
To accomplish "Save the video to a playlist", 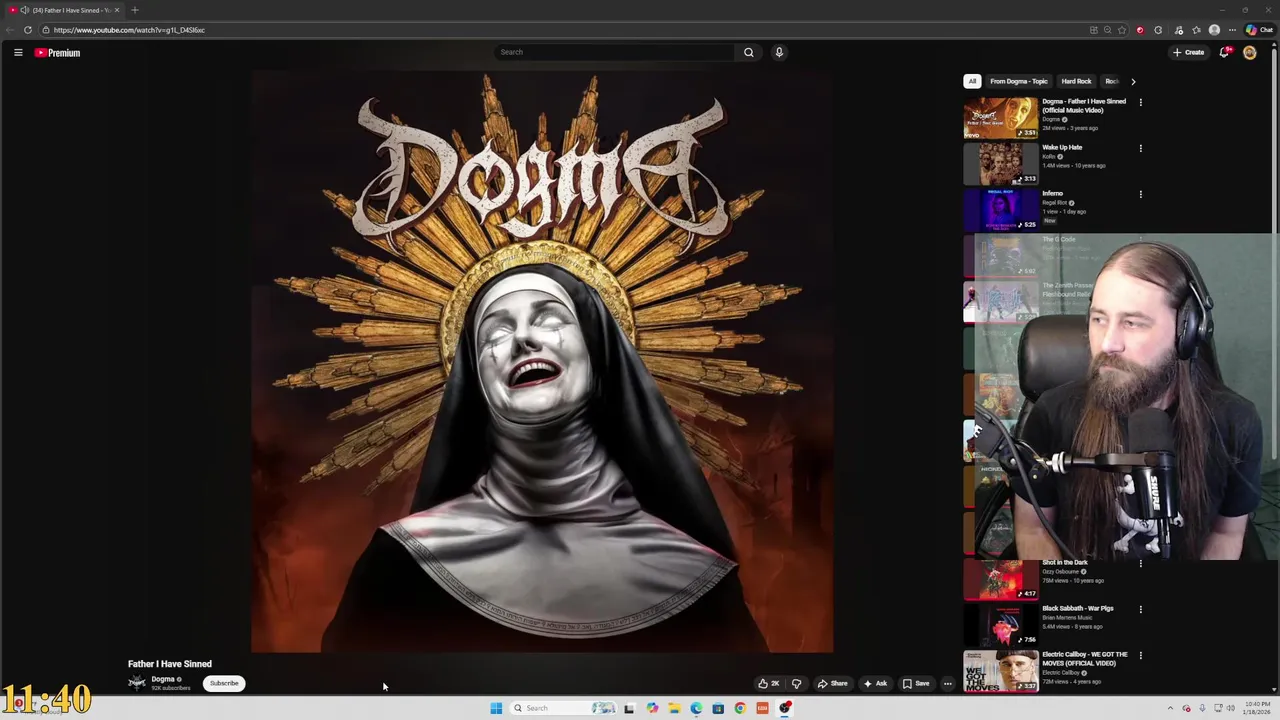I will [916, 684].
